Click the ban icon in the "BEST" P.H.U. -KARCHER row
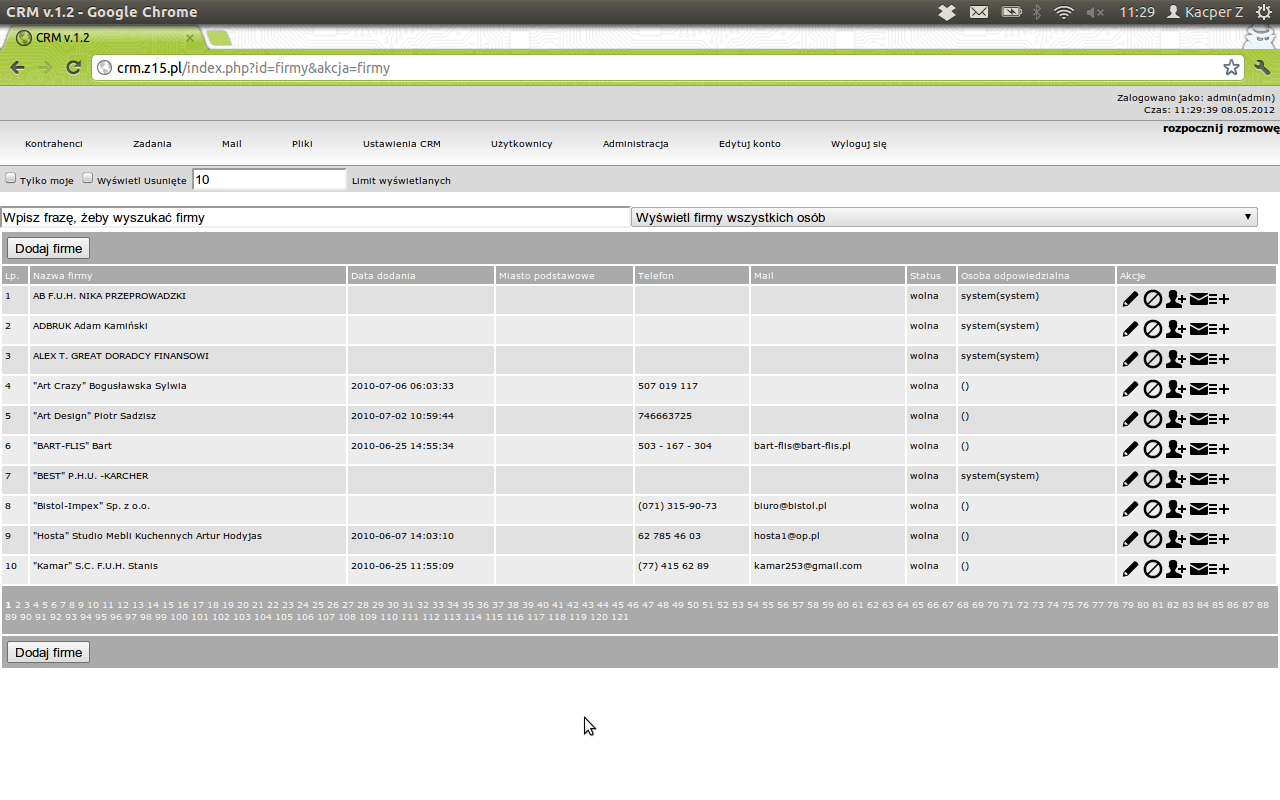The width and height of the screenshot is (1280, 800). (1153, 479)
